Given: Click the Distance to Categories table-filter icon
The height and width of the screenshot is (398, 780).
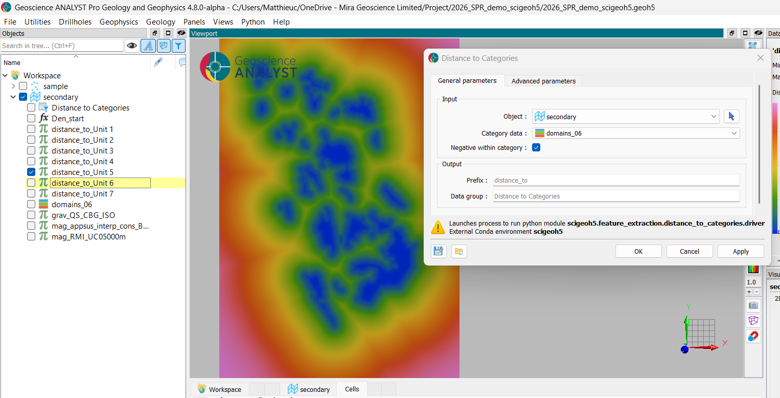Looking at the screenshot, I should 44,107.
